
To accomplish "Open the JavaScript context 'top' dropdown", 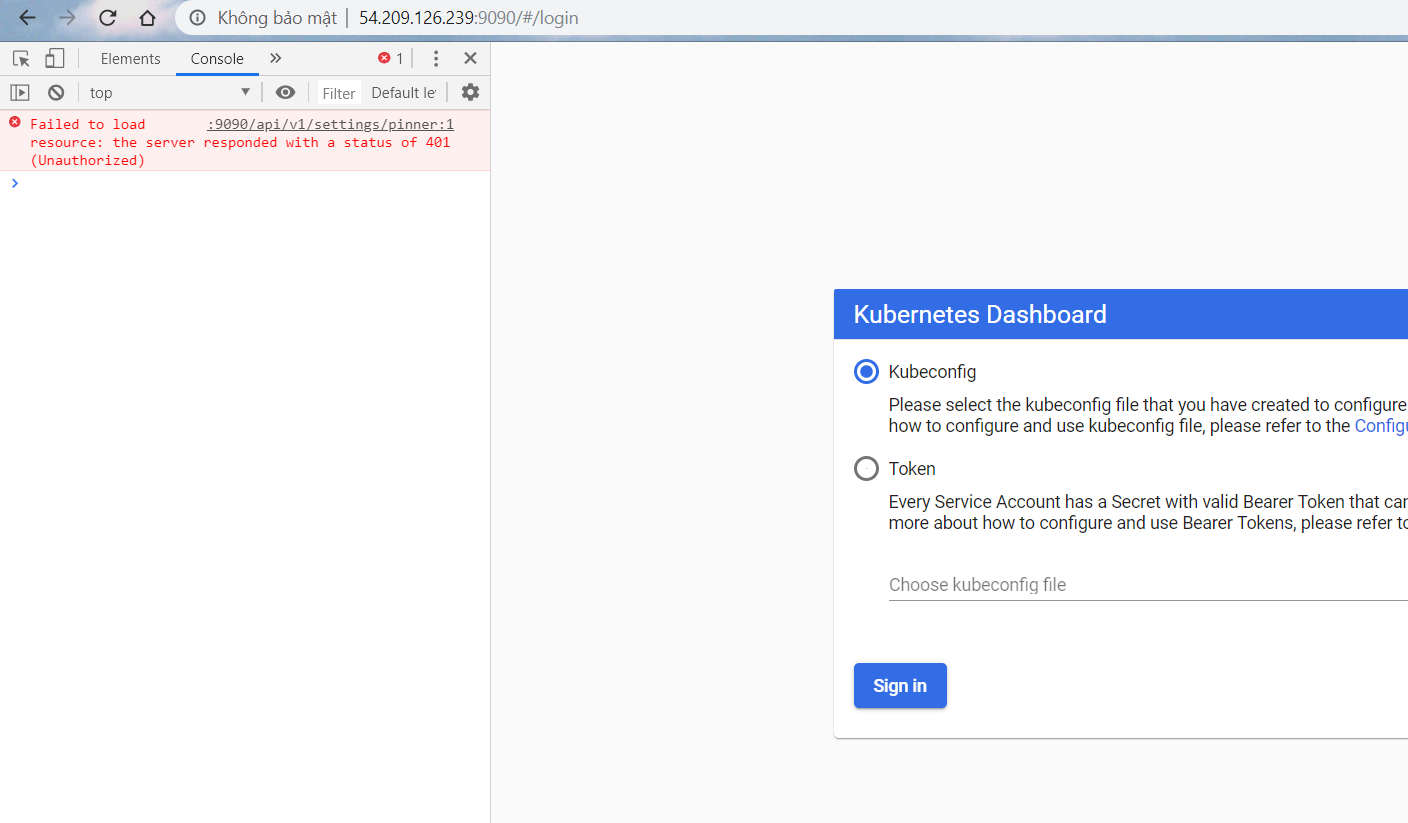I will [169, 92].
